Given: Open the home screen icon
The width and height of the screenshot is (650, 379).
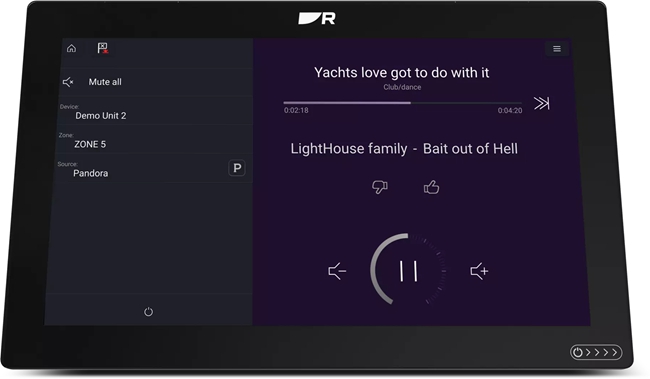Looking at the screenshot, I should click(71, 49).
